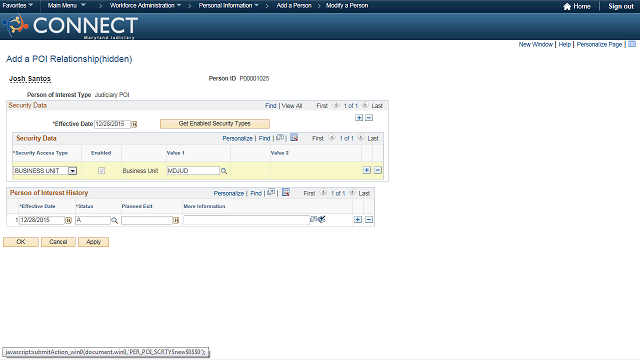Open POI History grid in new window icon
The image size is (640, 360).
click(x=271, y=192)
